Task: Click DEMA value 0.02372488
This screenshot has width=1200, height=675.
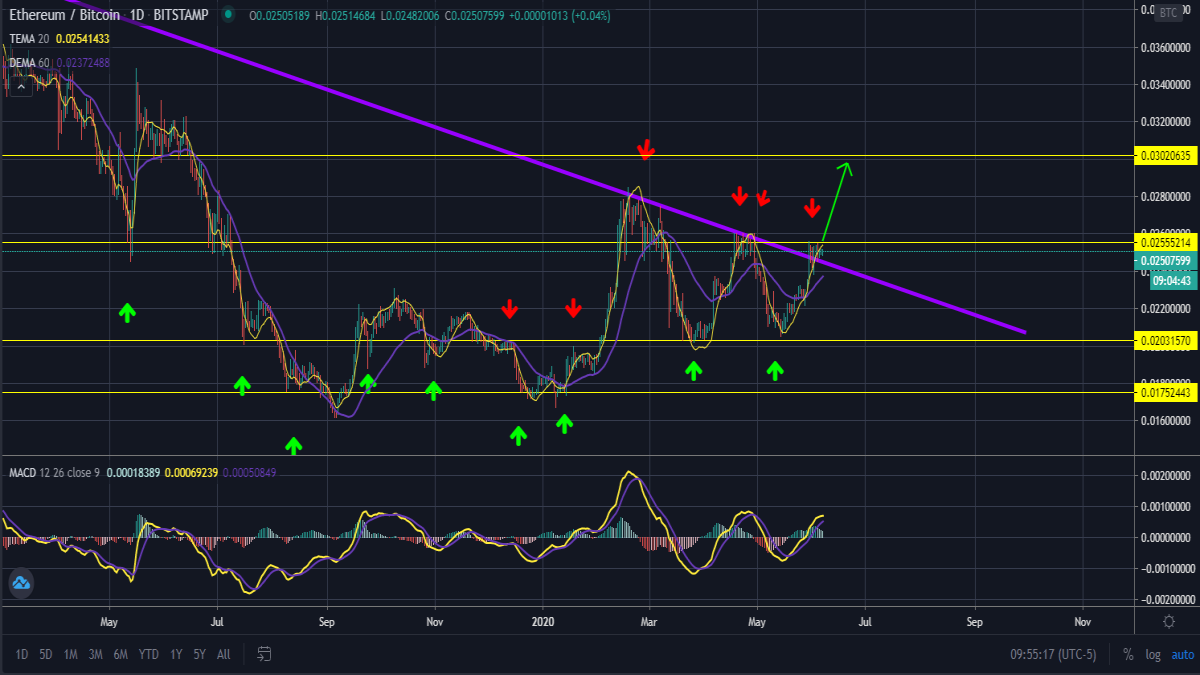Action: click(x=84, y=62)
